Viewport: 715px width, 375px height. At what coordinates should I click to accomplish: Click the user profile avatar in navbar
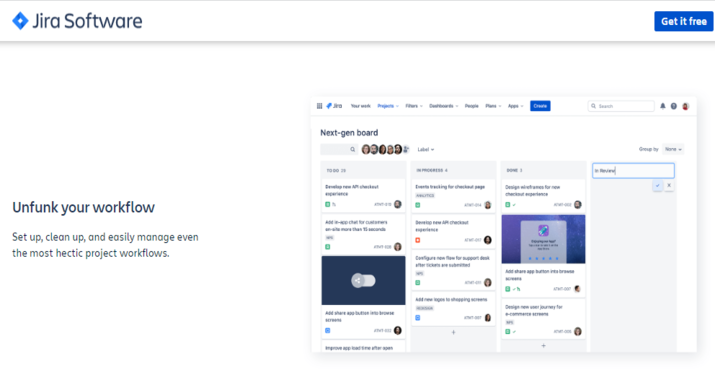point(685,106)
